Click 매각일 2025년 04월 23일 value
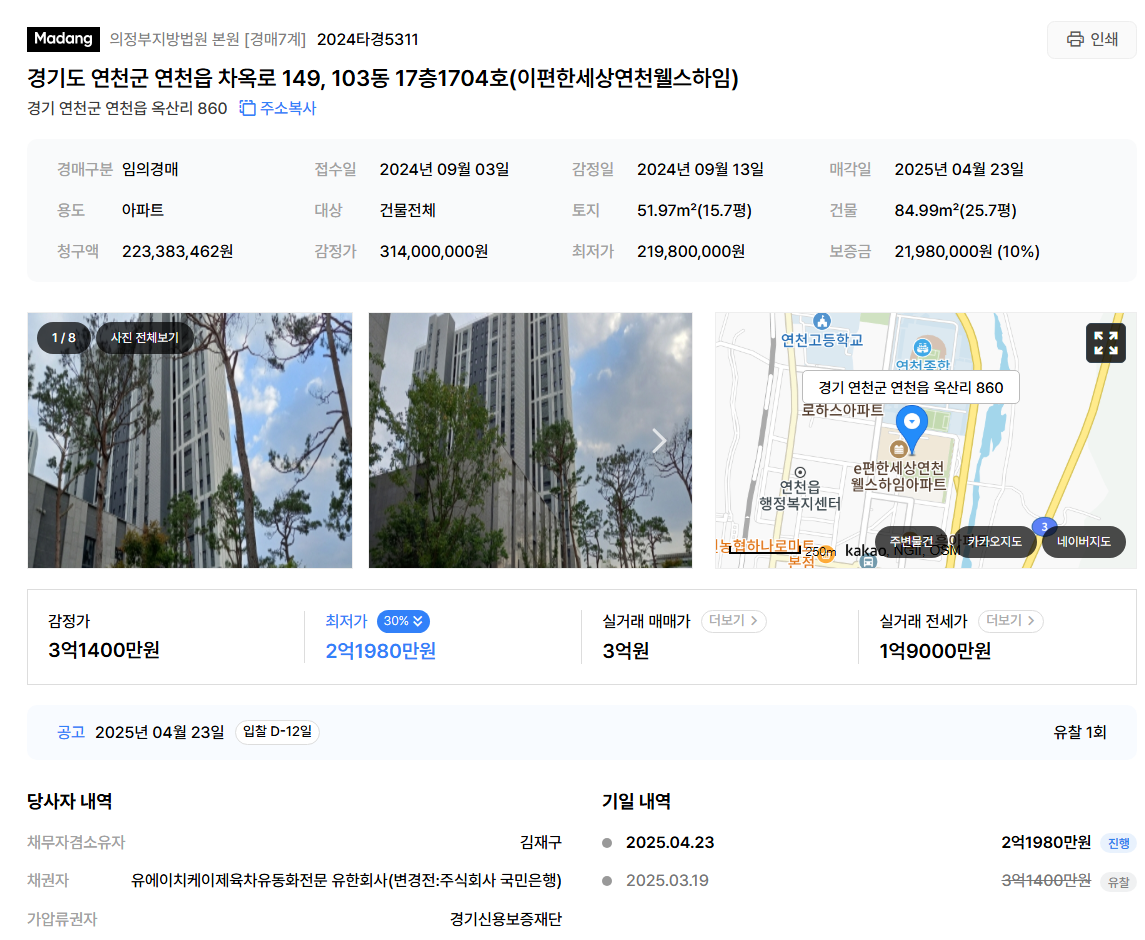The height and width of the screenshot is (940, 1145). pyautogui.click(x=959, y=169)
